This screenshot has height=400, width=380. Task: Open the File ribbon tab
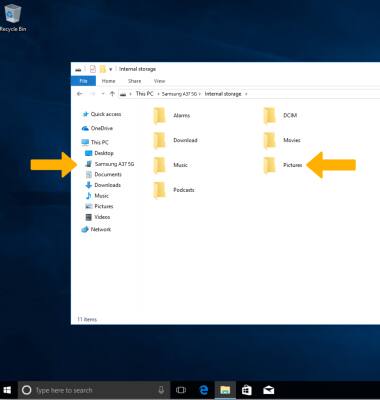pos(83,81)
